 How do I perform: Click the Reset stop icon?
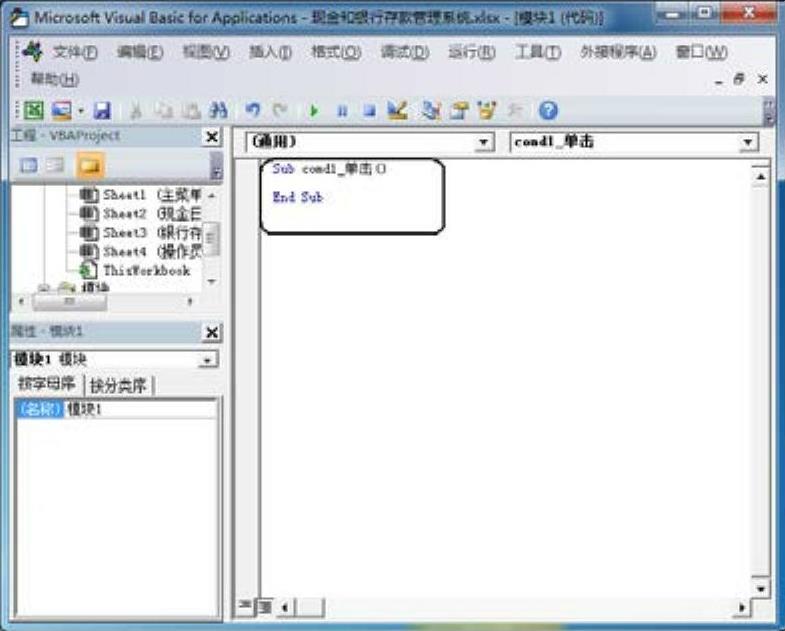click(369, 110)
